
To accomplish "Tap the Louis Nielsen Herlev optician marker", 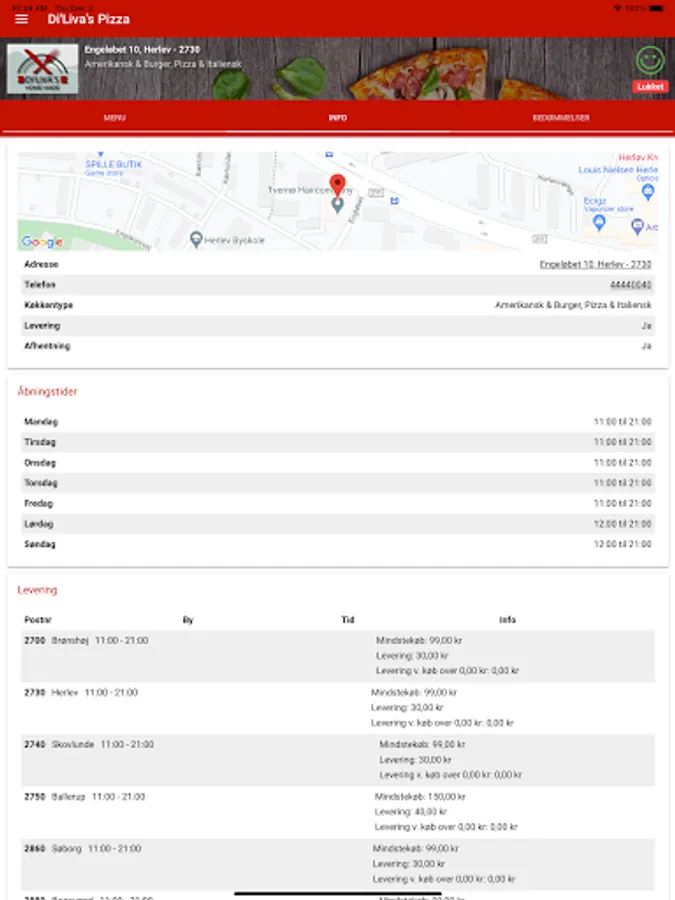I will point(648,192).
